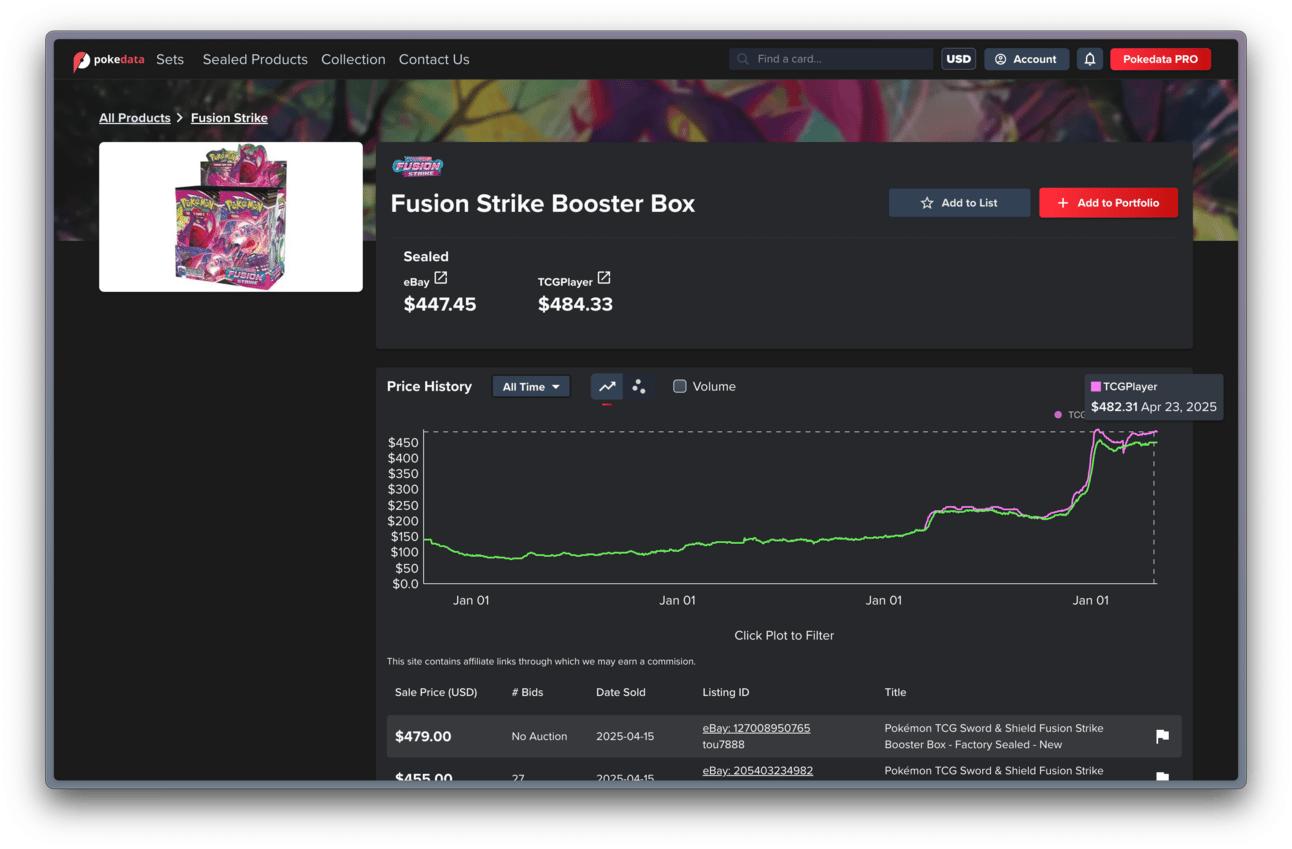Viewport: 1292px width, 849px height.
Task: Click seller name tou7888
Action: 721,745
